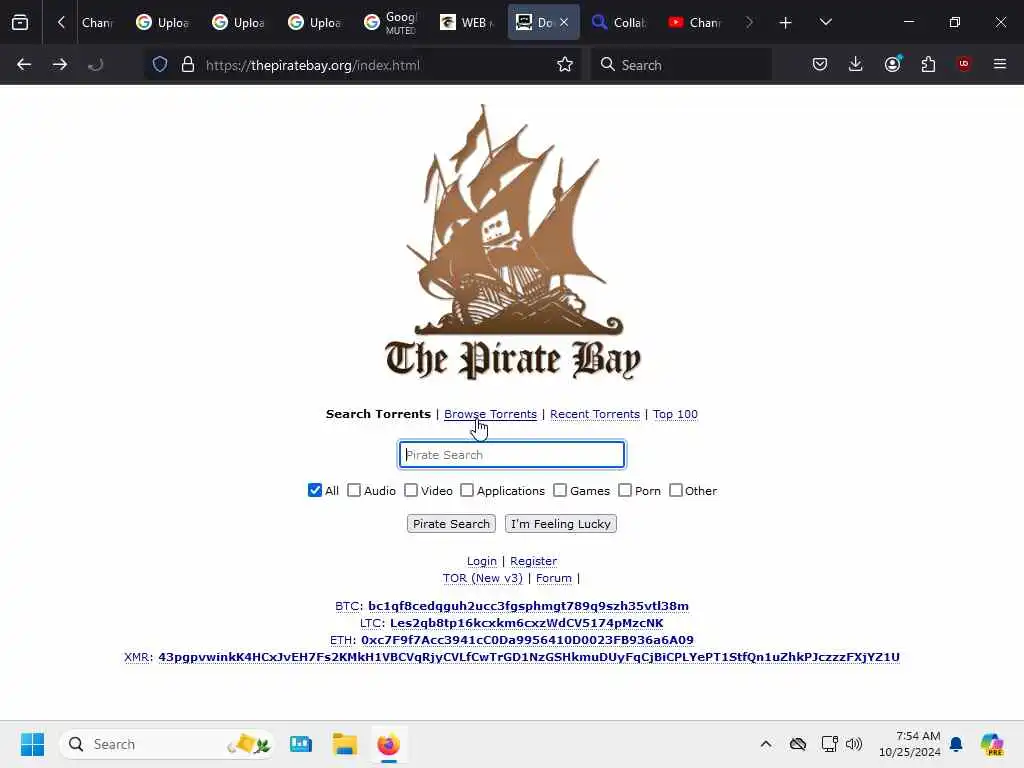The width and height of the screenshot is (1024, 768).
Task: Click the Firefox taskbar icon
Action: point(389,744)
